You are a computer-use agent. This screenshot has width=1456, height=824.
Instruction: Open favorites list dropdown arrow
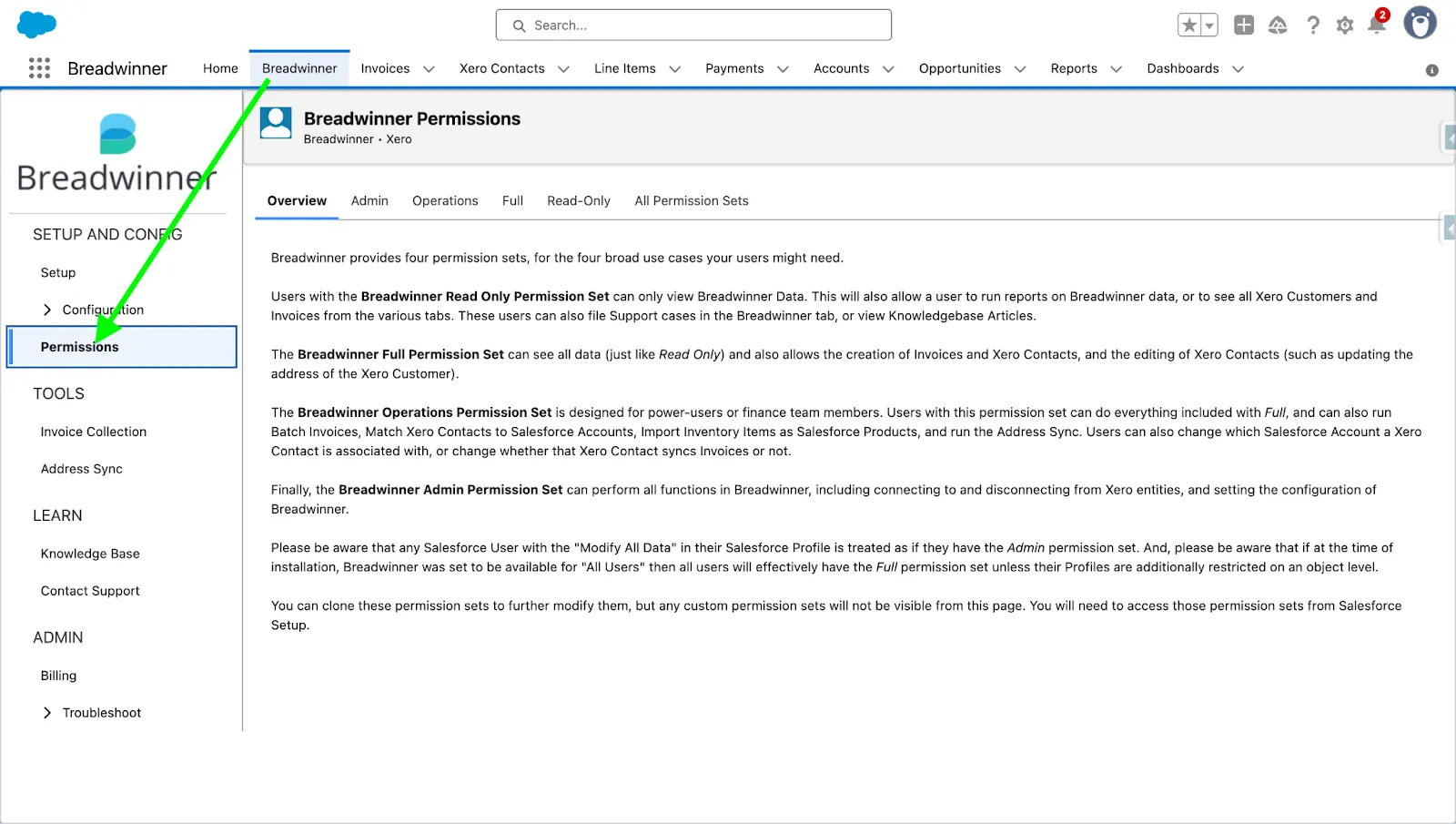1209,25
